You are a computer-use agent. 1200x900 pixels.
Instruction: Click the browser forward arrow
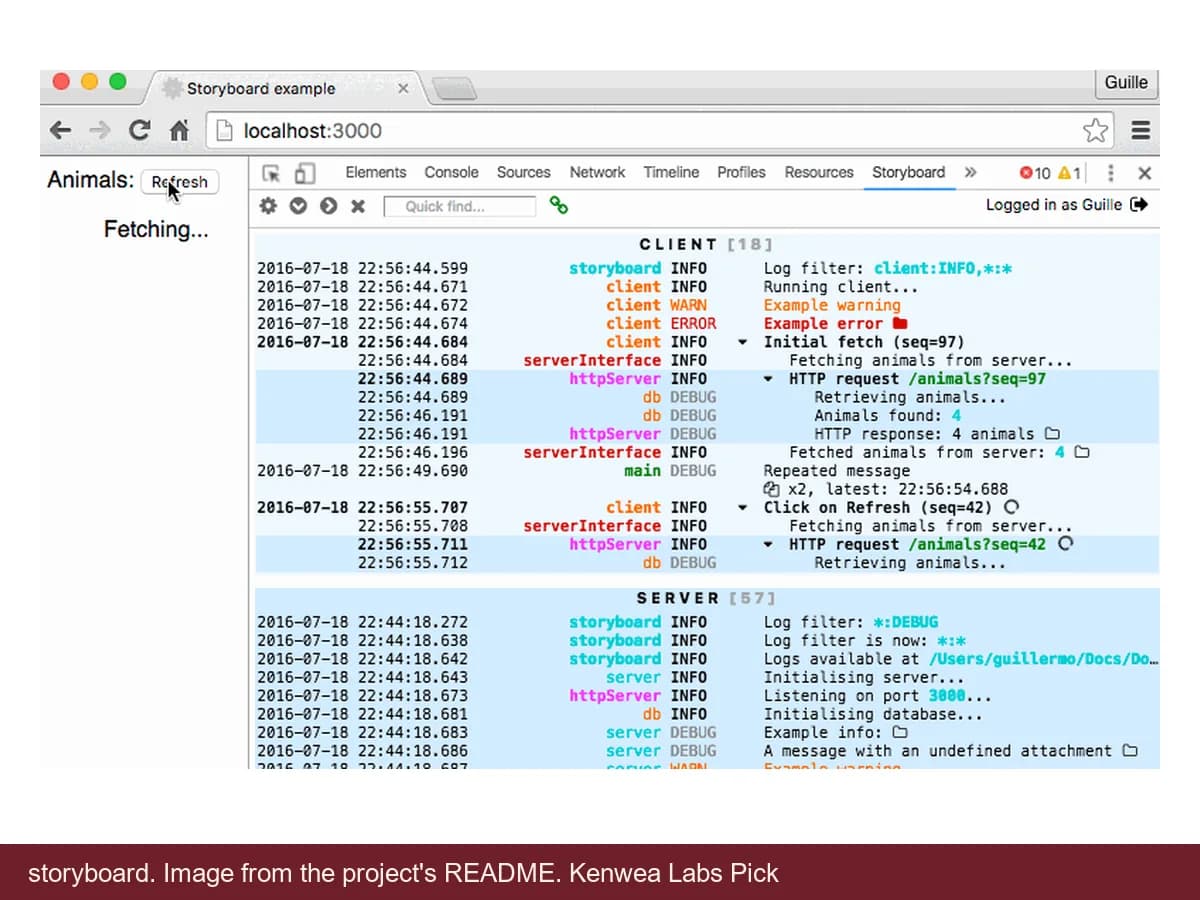coord(99,130)
